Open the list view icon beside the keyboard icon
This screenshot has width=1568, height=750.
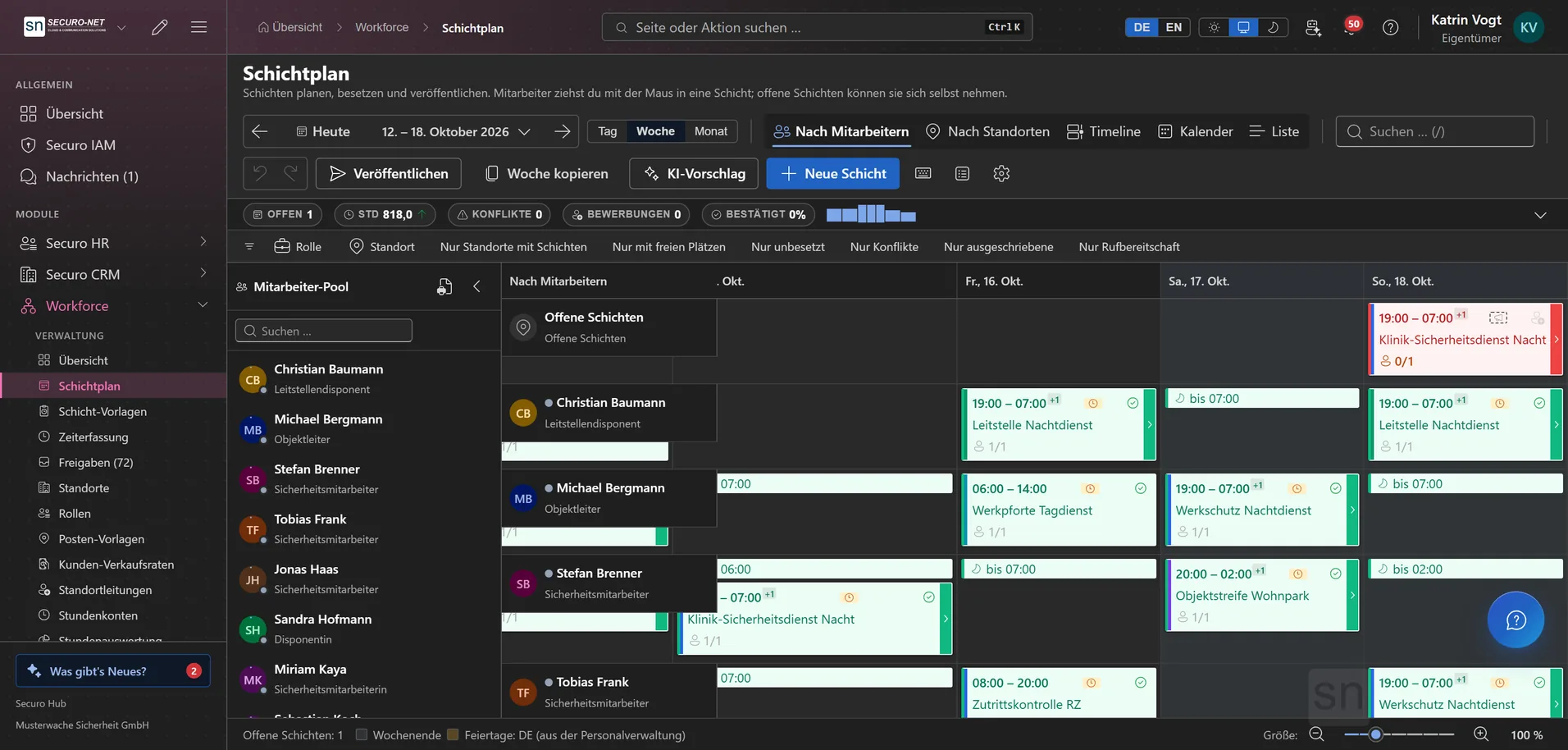(x=962, y=173)
